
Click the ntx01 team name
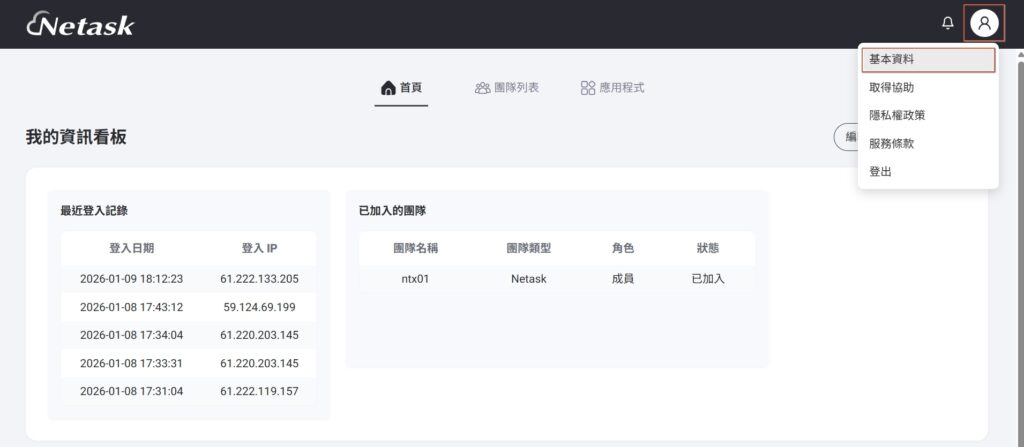414,279
